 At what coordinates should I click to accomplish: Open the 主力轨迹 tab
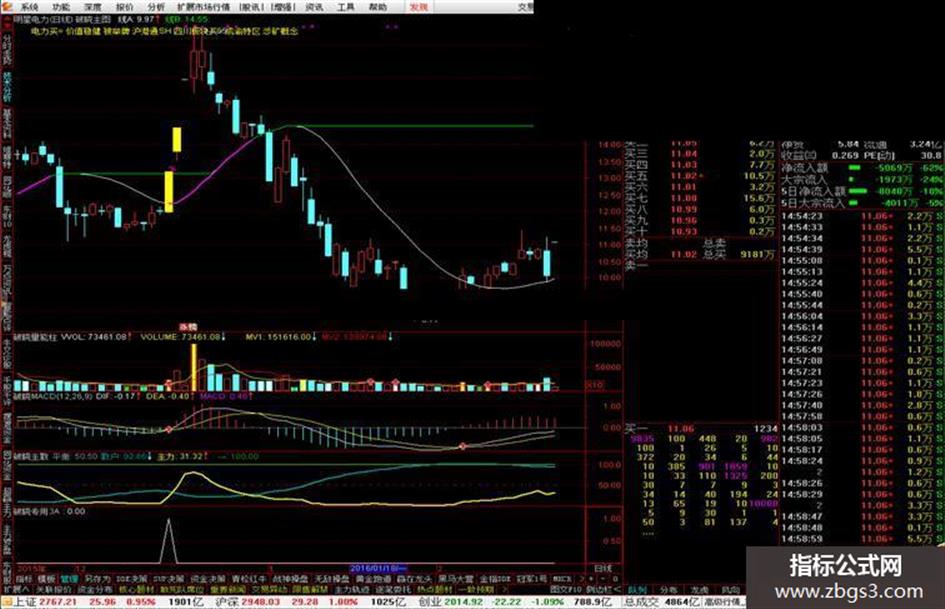pyautogui.click(x=352, y=588)
